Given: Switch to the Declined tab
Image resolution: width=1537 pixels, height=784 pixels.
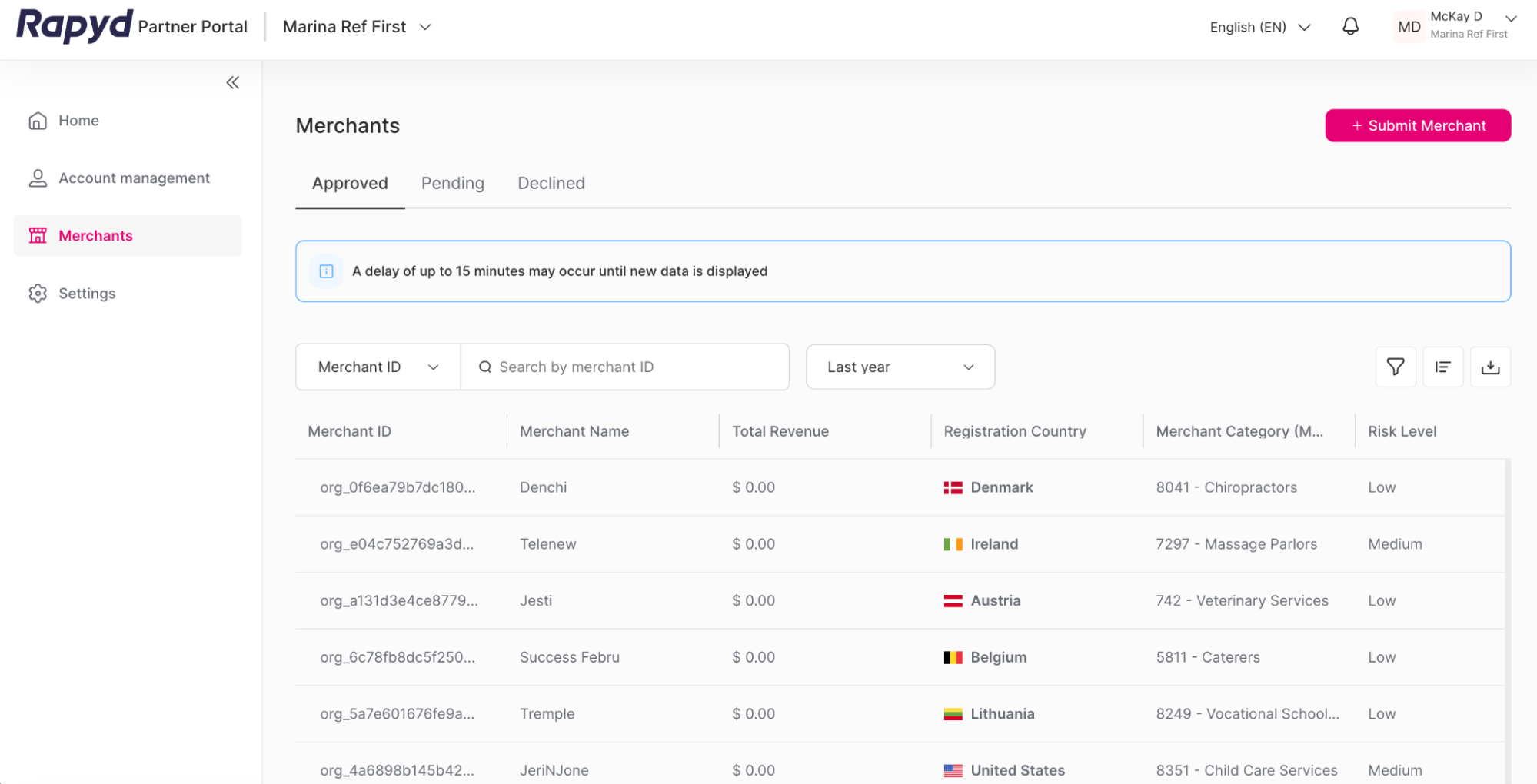Looking at the screenshot, I should click(x=551, y=183).
